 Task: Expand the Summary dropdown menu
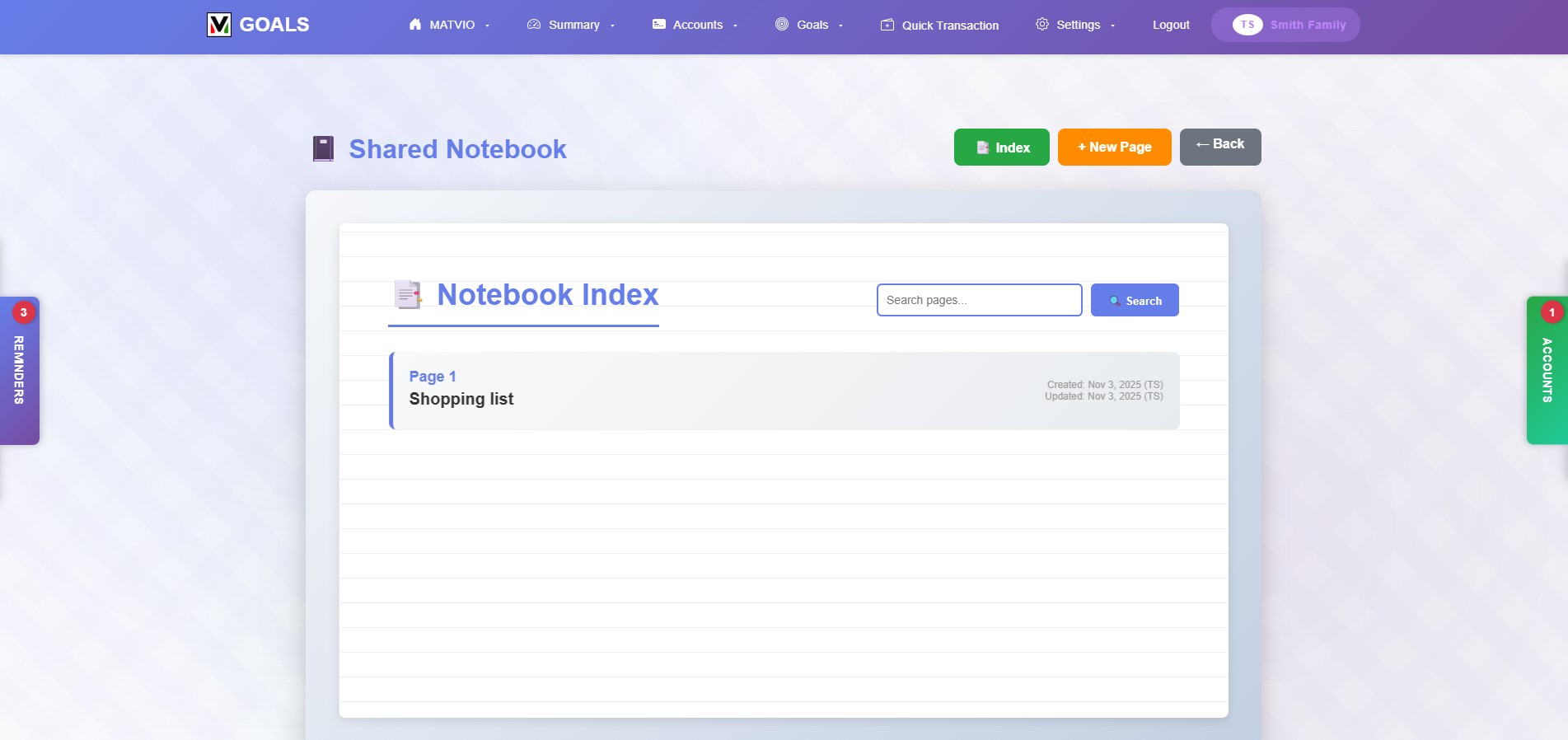[612, 26]
